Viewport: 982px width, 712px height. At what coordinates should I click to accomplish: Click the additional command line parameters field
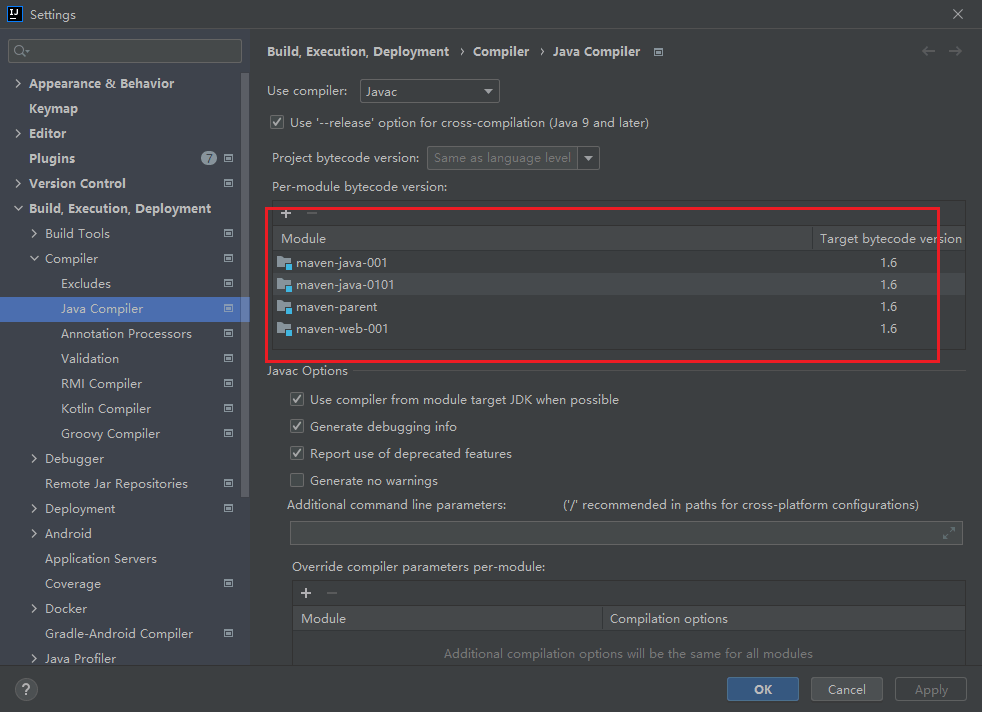(626, 533)
